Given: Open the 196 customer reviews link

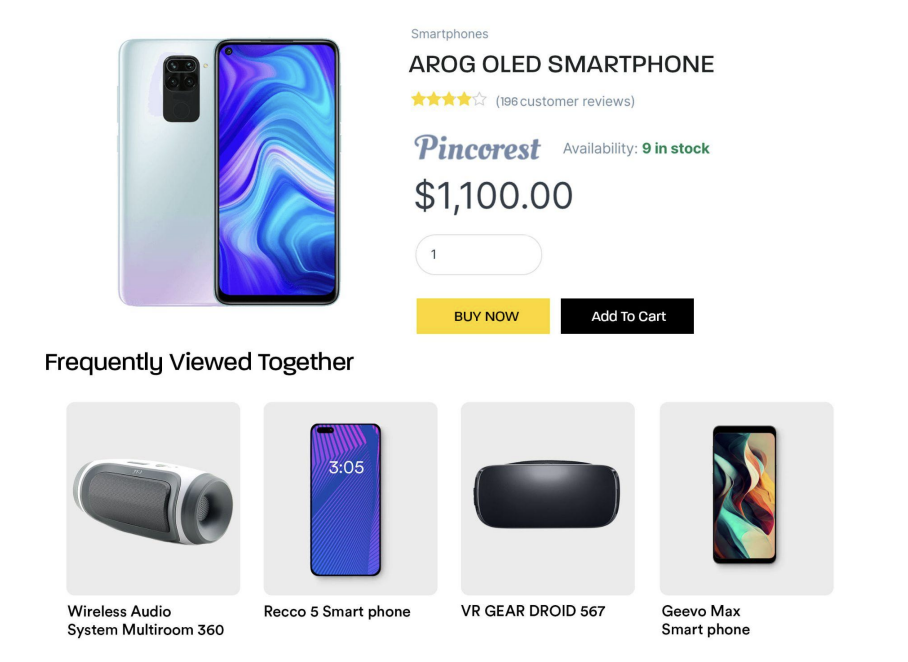Looking at the screenshot, I should click(x=565, y=101).
